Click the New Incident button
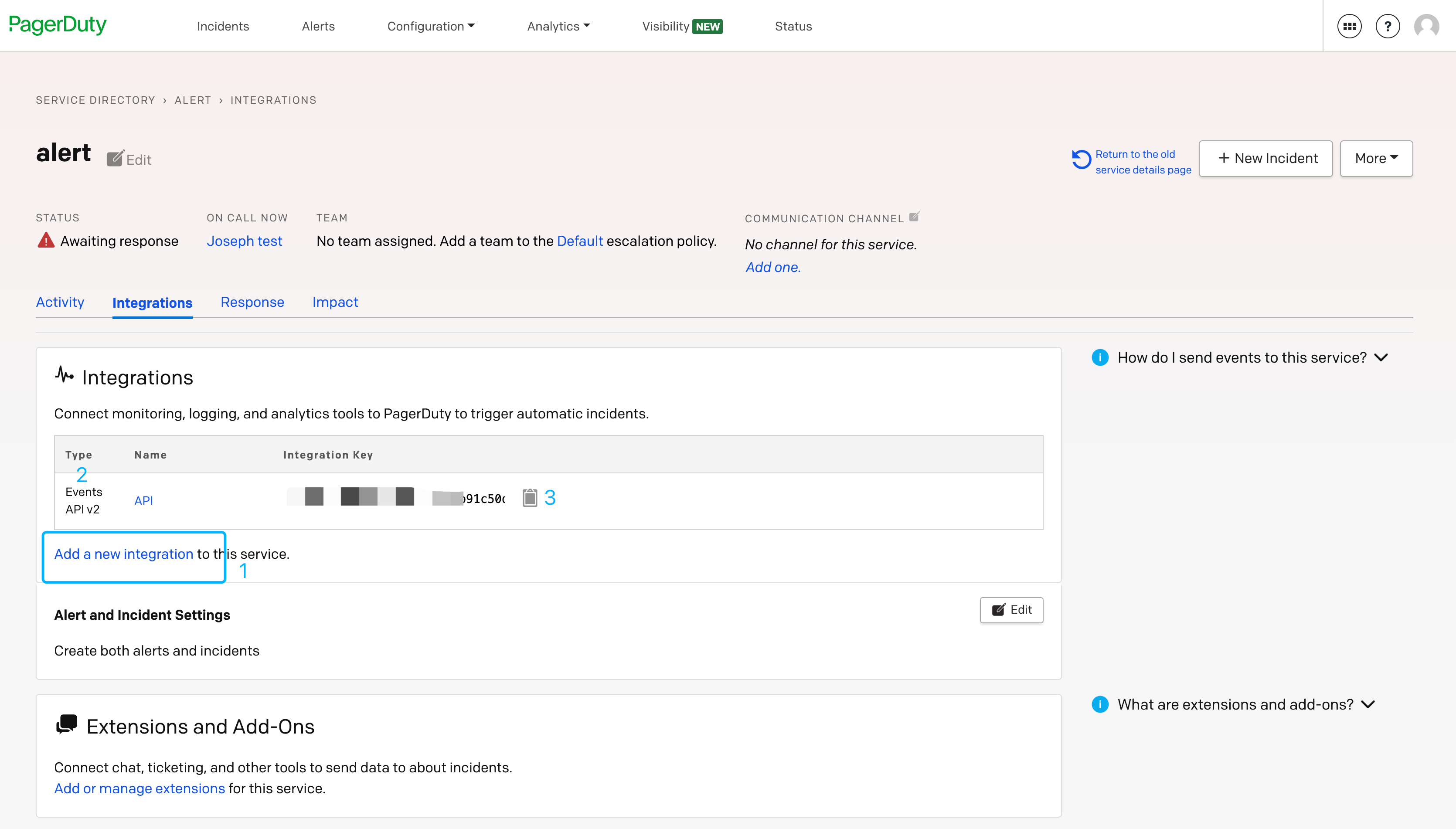Image resolution: width=1456 pixels, height=829 pixels. 1265,158
